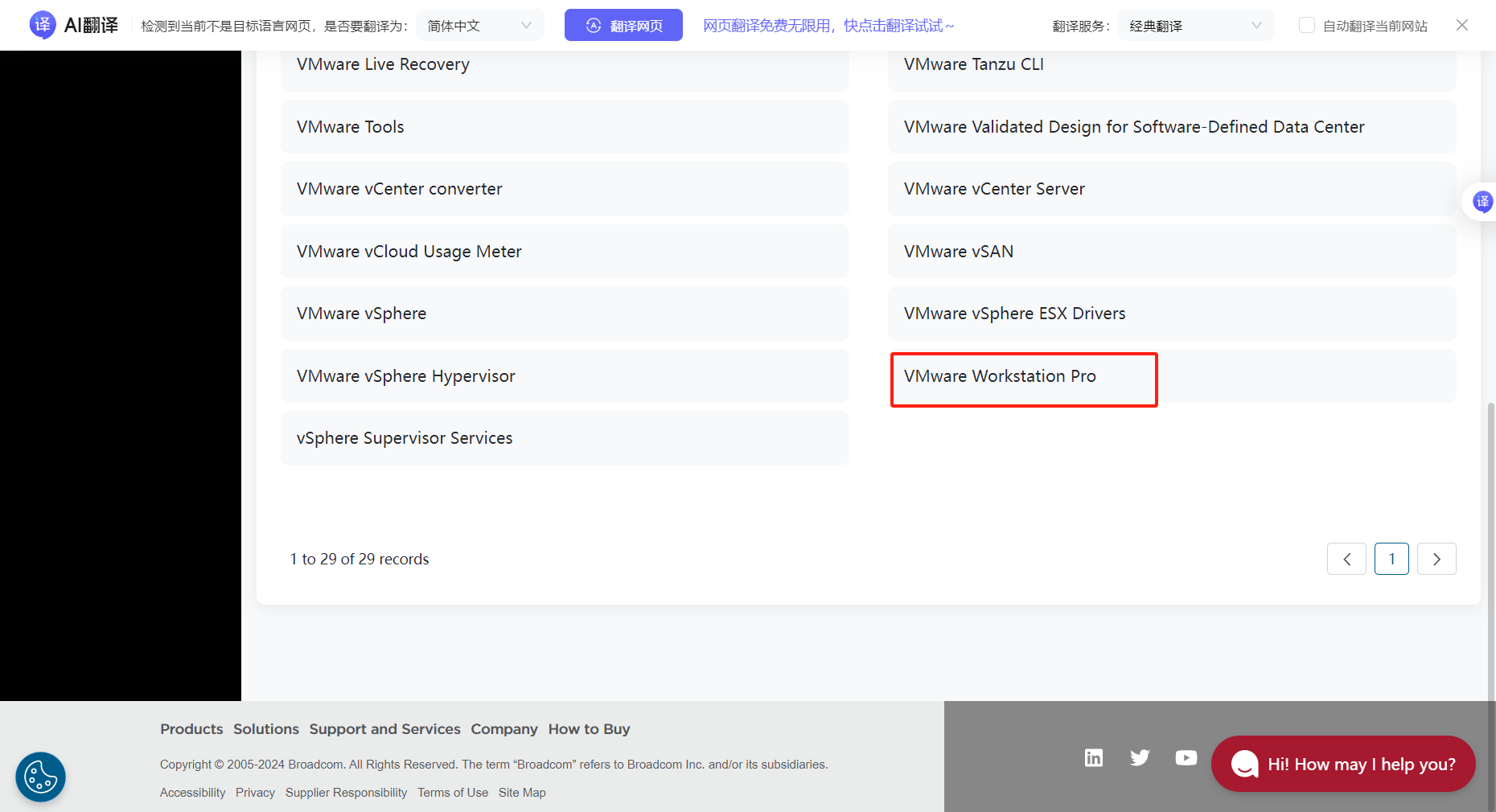Open How to Buy footer menu
Viewport: 1496px width, 812px height.
tap(590, 729)
